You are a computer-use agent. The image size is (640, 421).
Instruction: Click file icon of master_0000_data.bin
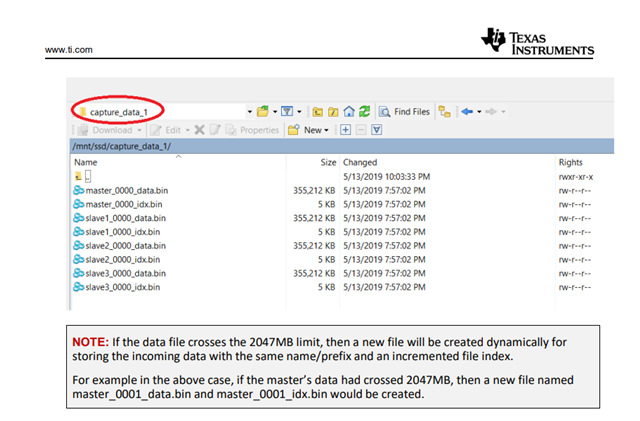tap(78, 190)
